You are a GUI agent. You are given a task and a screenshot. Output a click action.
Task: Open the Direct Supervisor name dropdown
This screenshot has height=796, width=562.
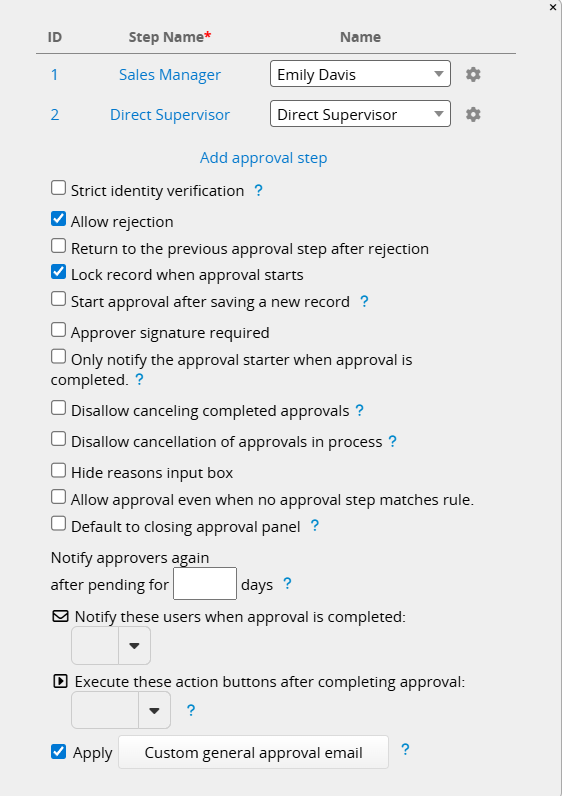pos(360,114)
